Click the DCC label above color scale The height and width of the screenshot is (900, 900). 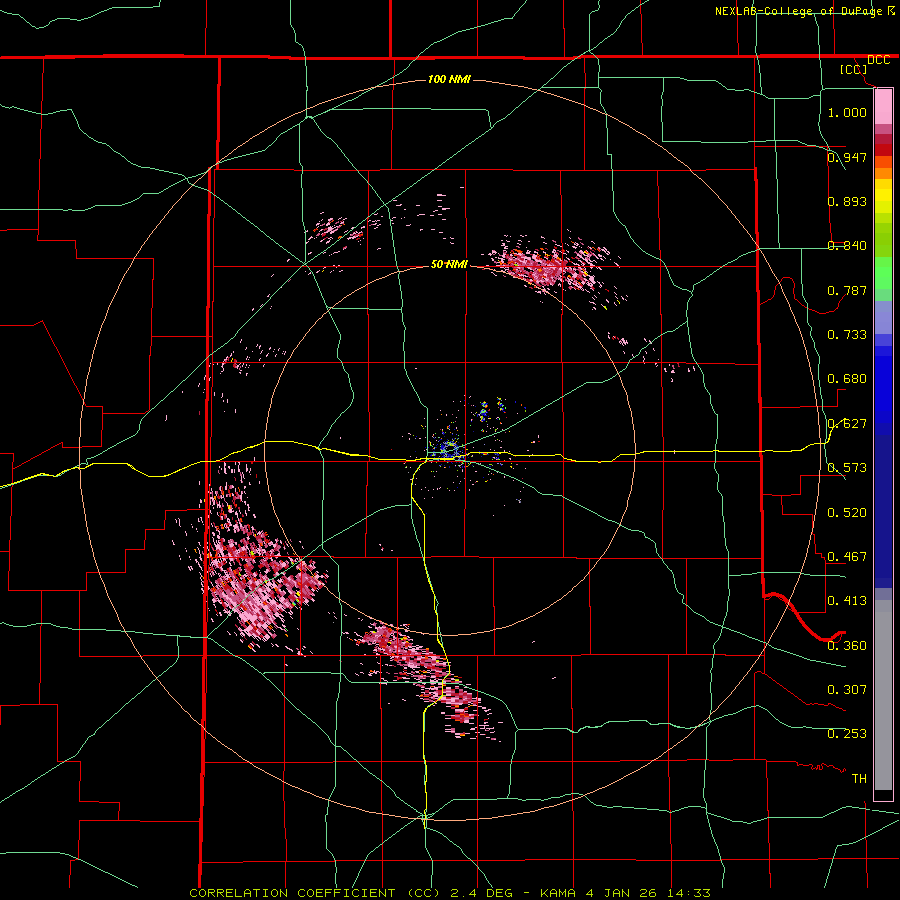[x=878, y=60]
